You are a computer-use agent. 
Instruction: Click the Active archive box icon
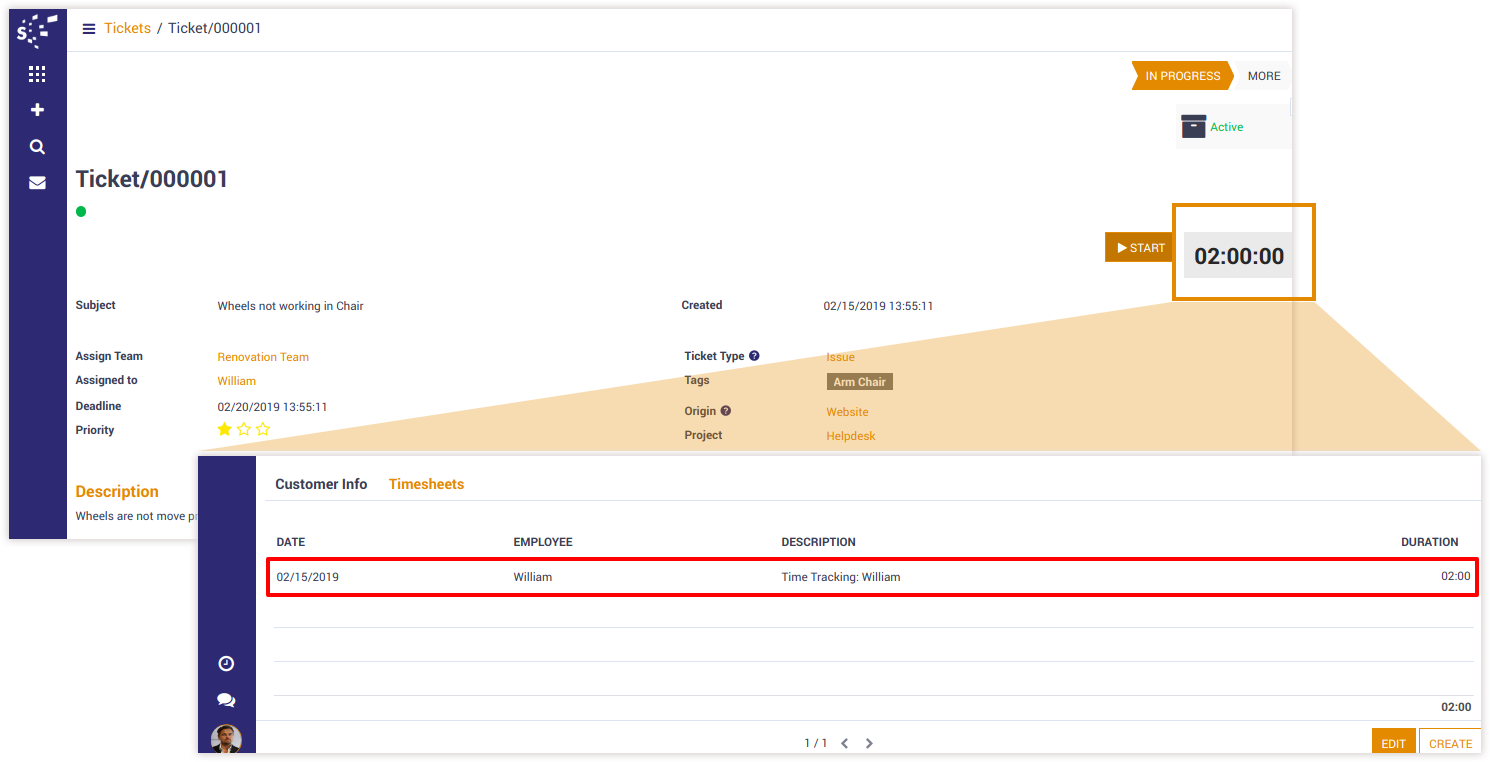(x=1193, y=127)
